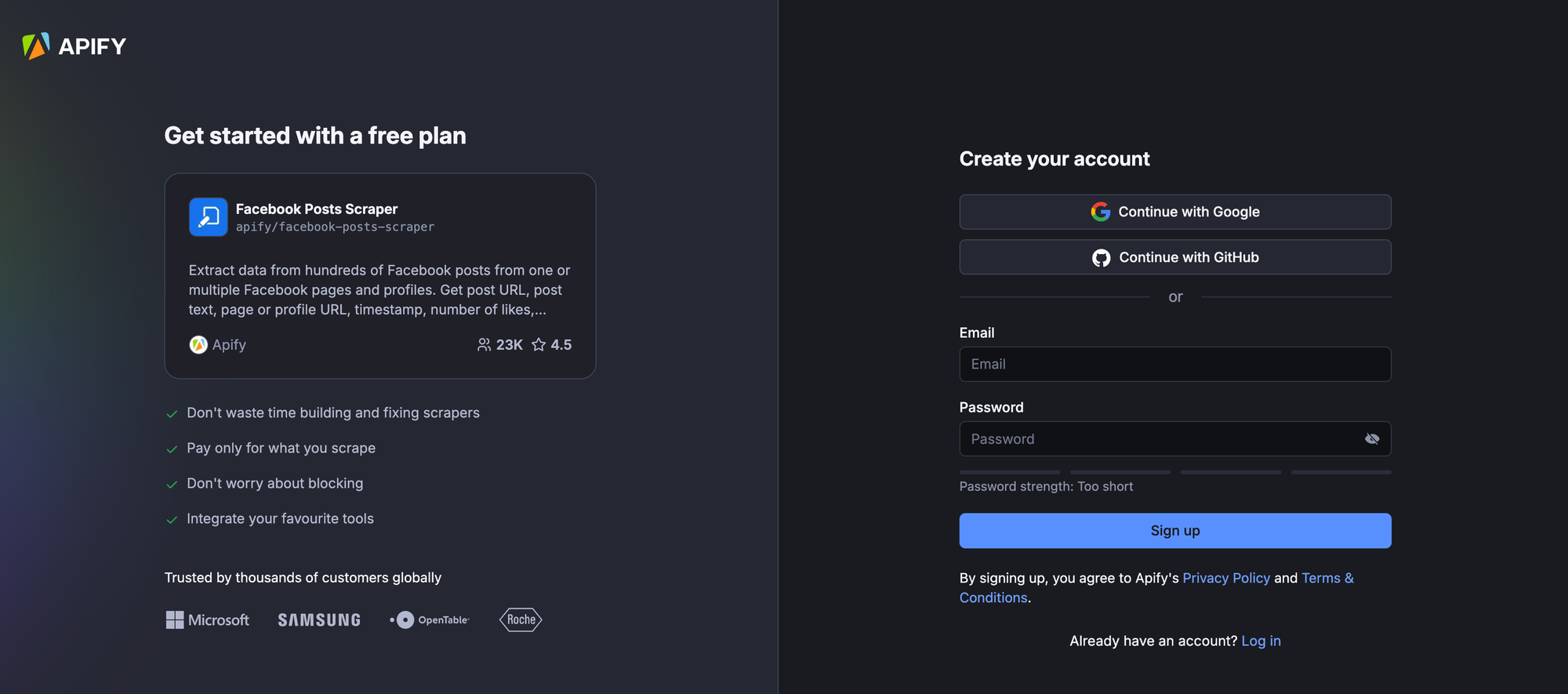Click checkmark beside 'Integrate your favourite tools'
This screenshot has width=1568, height=694.
(x=172, y=520)
